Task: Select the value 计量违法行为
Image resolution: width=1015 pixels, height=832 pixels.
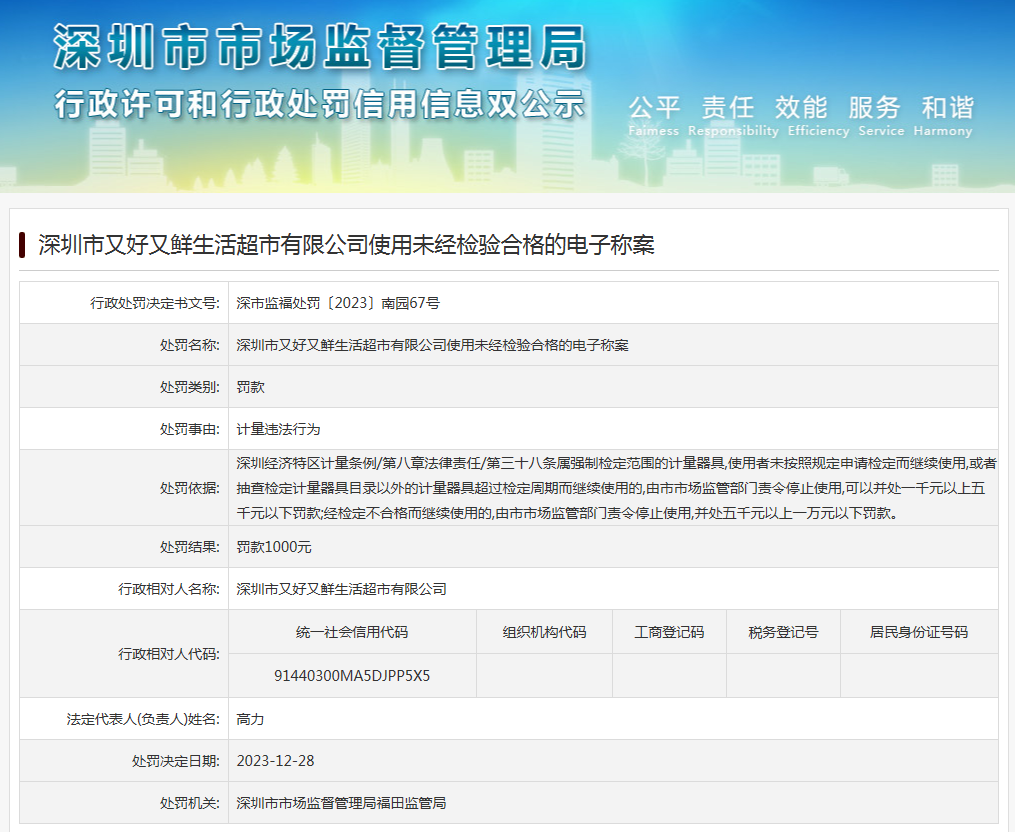Action: 278,429
